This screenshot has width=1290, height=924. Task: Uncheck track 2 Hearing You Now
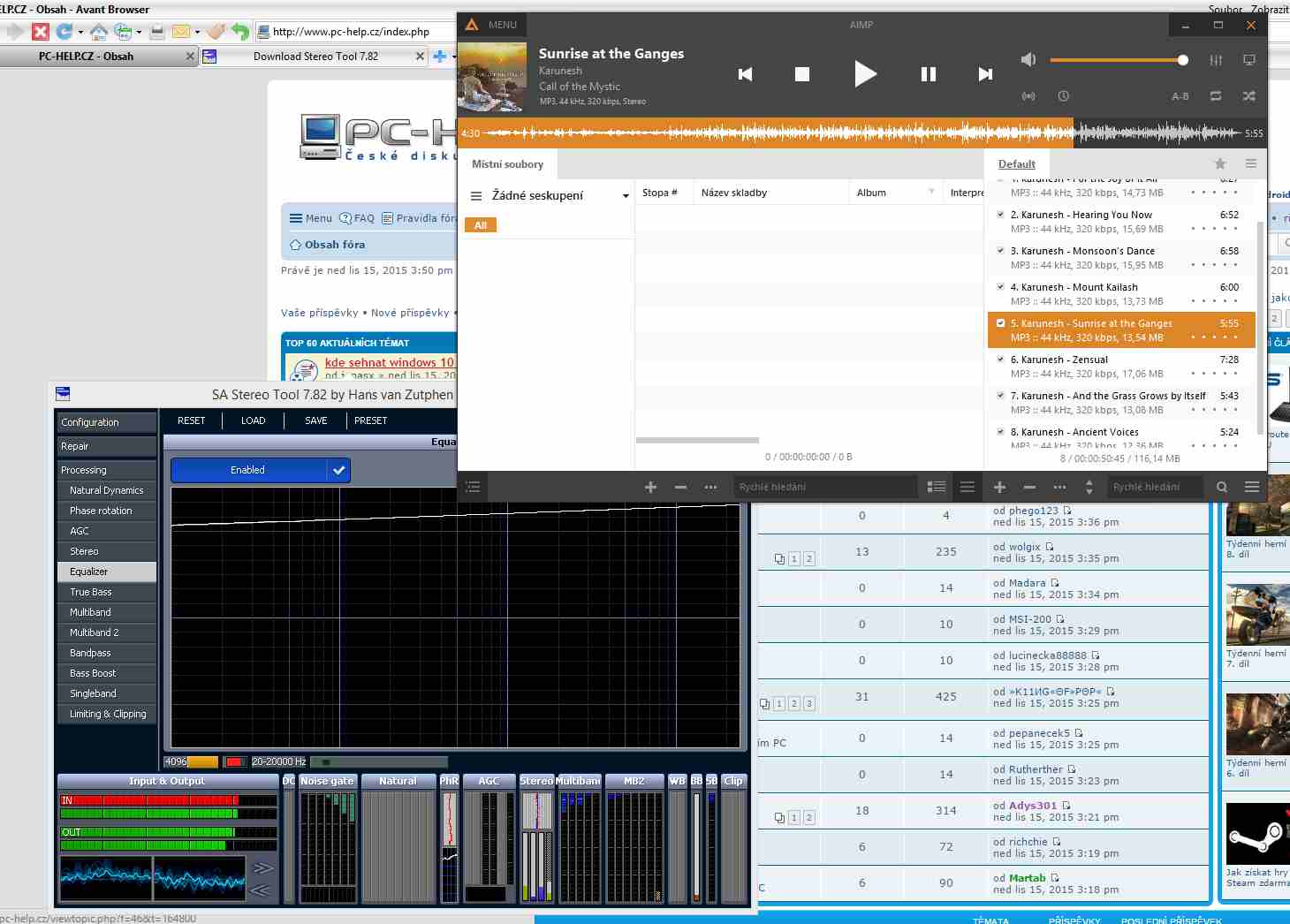coord(1000,215)
